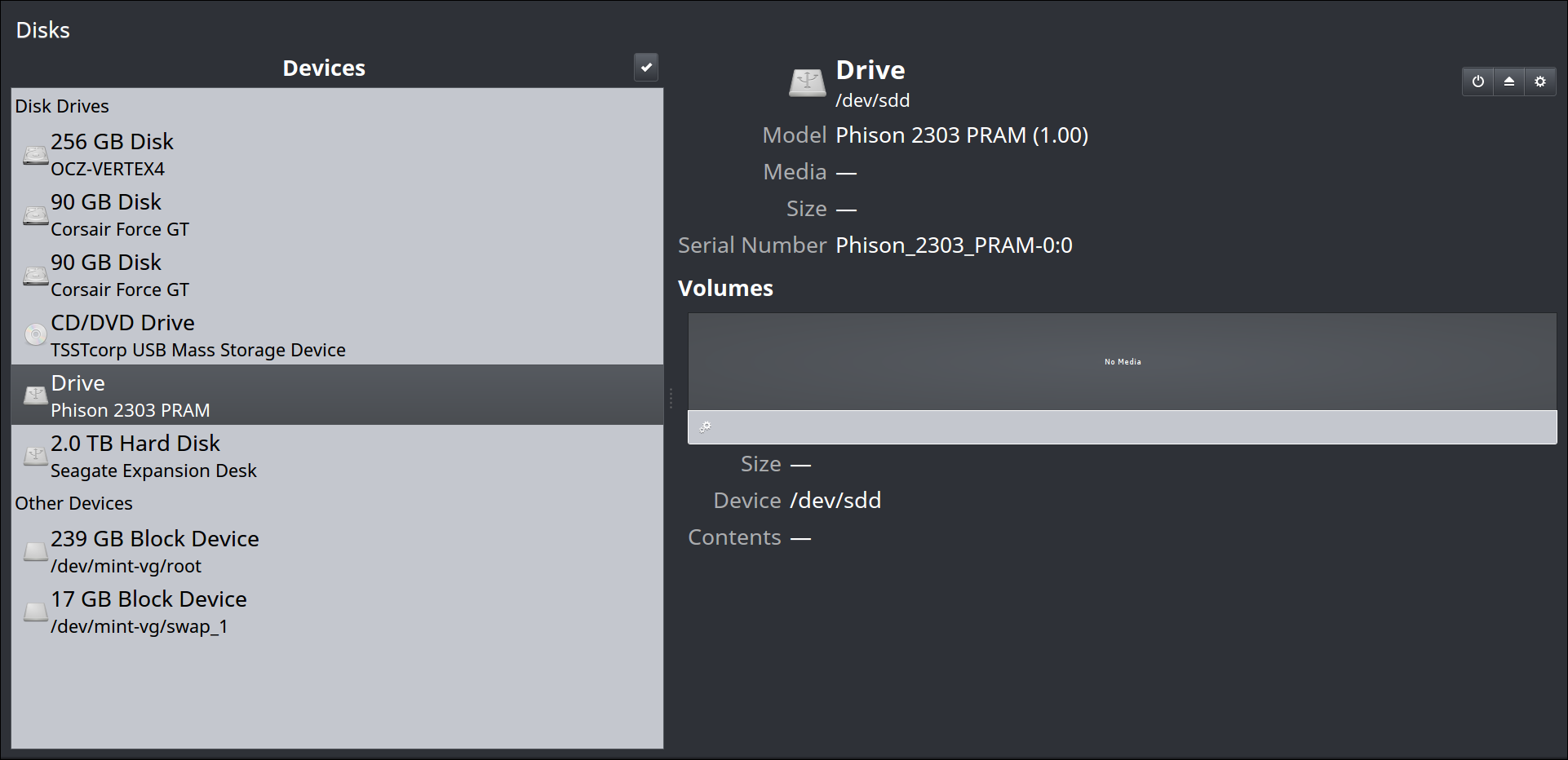Click the Seagate USB drive icon
This screenshot has height=760, width=1568.
click(x=35, y=456)
